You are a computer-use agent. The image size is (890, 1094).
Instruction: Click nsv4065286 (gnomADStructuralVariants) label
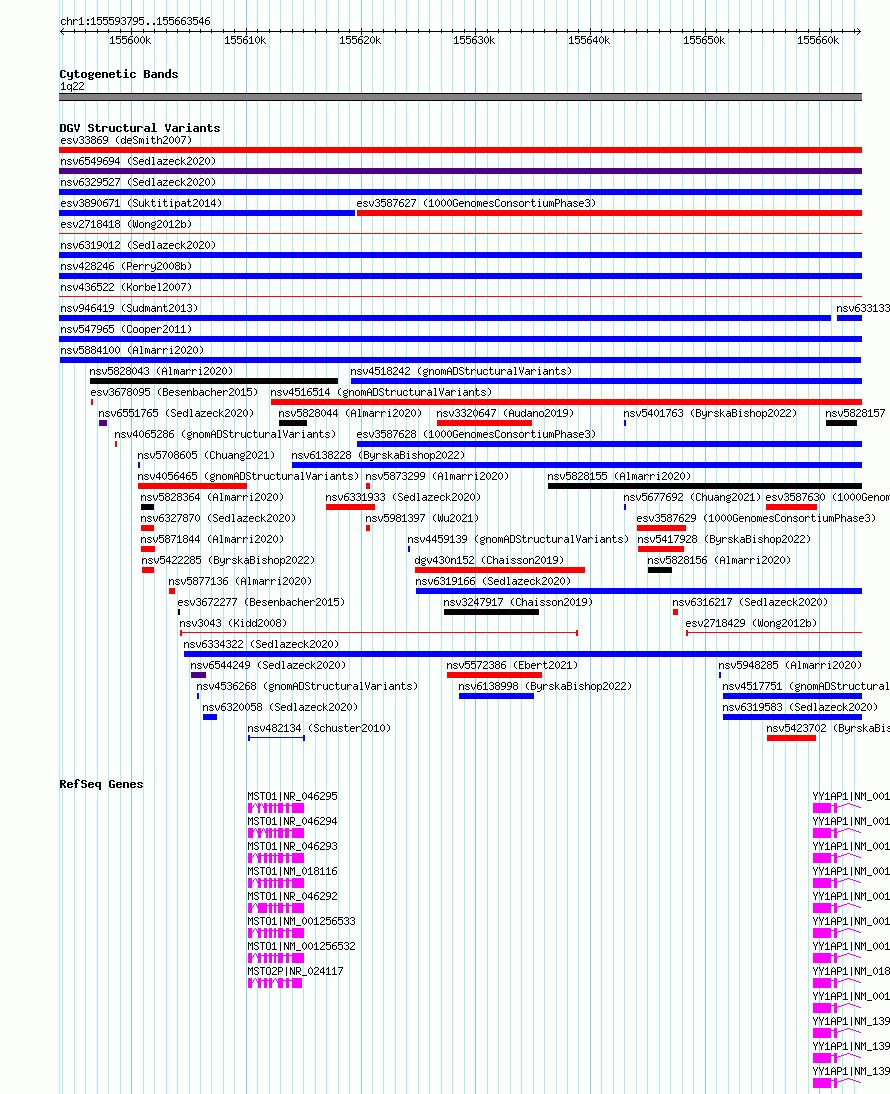tap(225, 434)
